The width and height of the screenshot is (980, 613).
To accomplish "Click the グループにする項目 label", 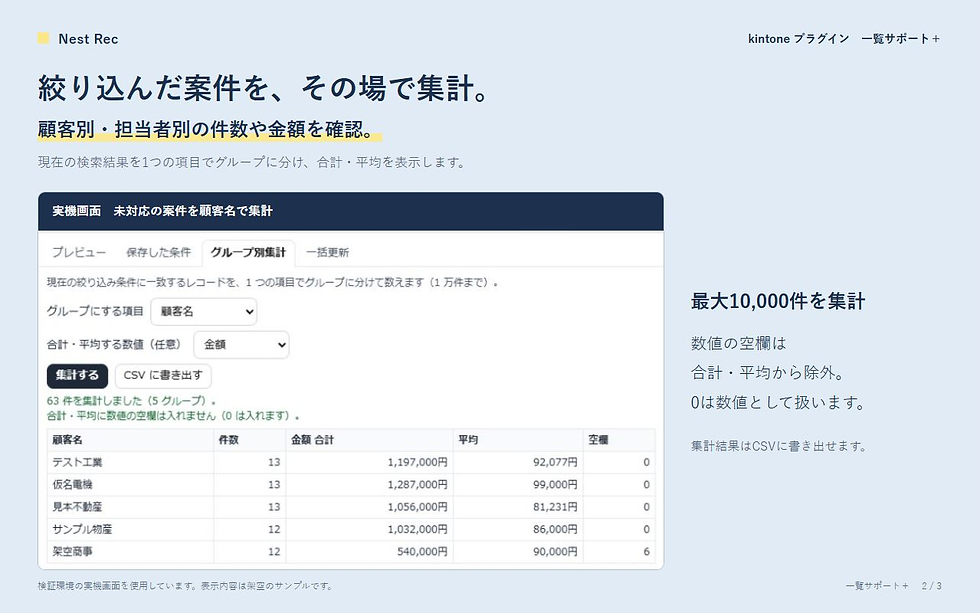I will pos(95,311).
